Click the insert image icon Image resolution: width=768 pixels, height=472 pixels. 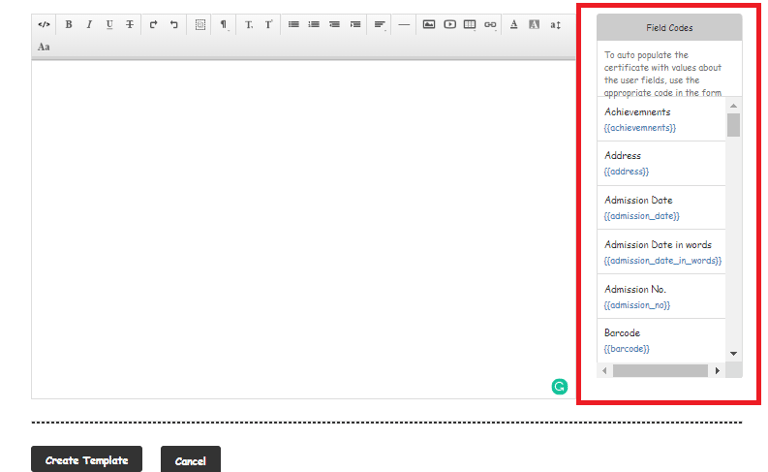[429, 24]
